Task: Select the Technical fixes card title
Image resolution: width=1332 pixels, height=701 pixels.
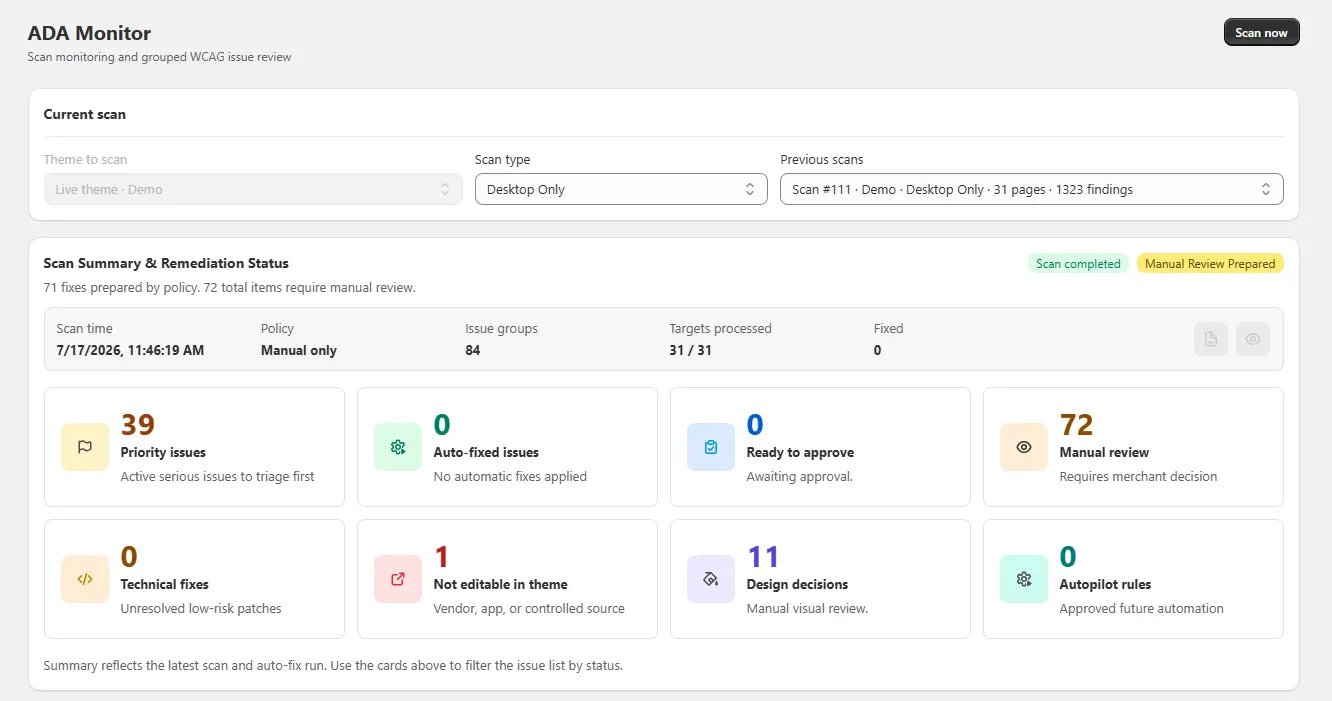Action: (x=165, y=584)
